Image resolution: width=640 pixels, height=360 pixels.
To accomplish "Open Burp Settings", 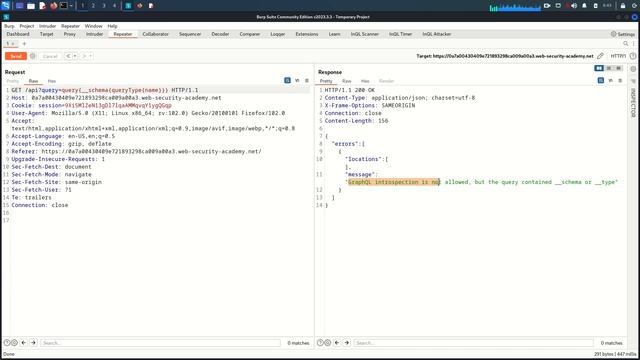I will (x=623, y=34).
